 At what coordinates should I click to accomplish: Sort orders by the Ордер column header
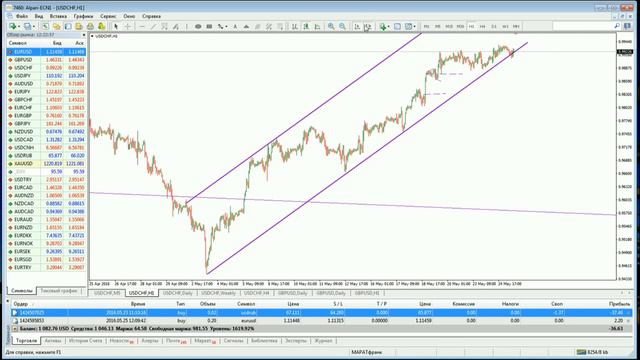(x=21, y=304)
